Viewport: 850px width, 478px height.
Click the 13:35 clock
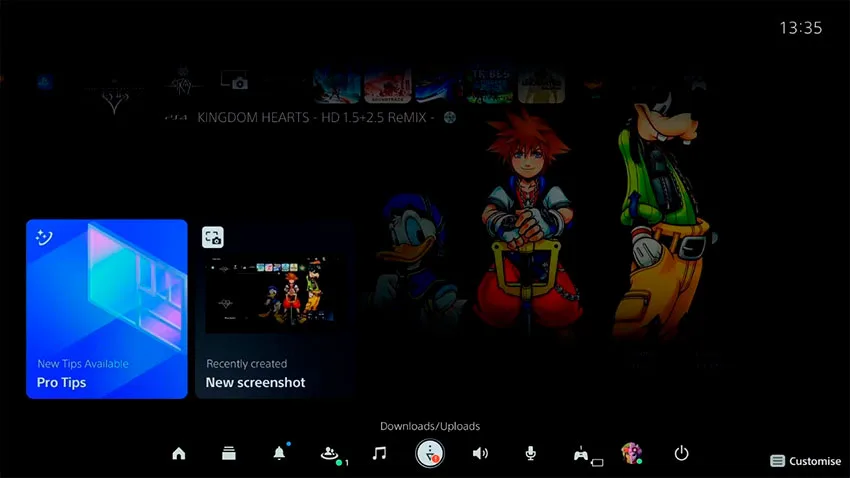801,28
